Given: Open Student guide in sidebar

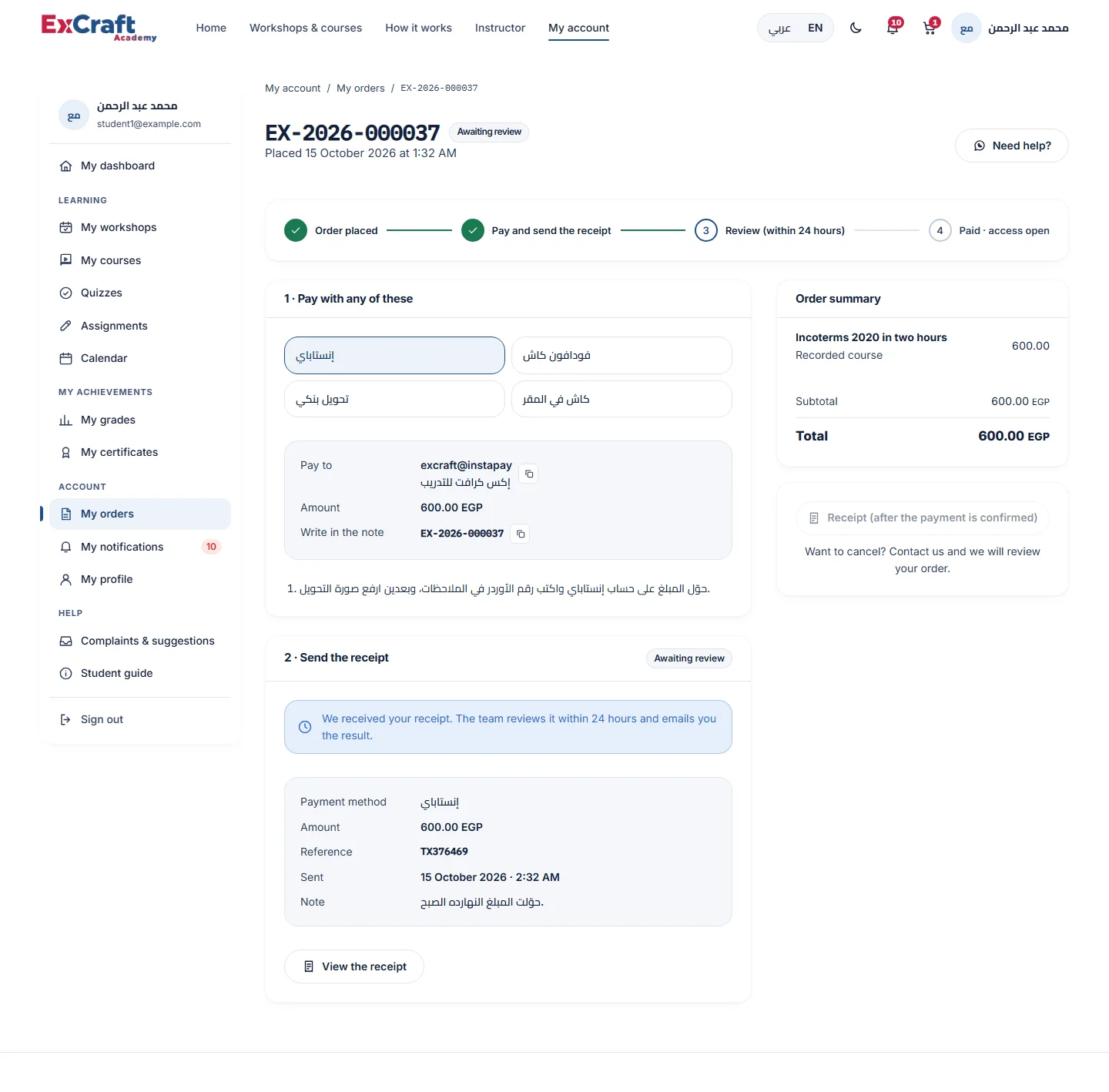Looking at the screenshot, I should coord(140,673).
